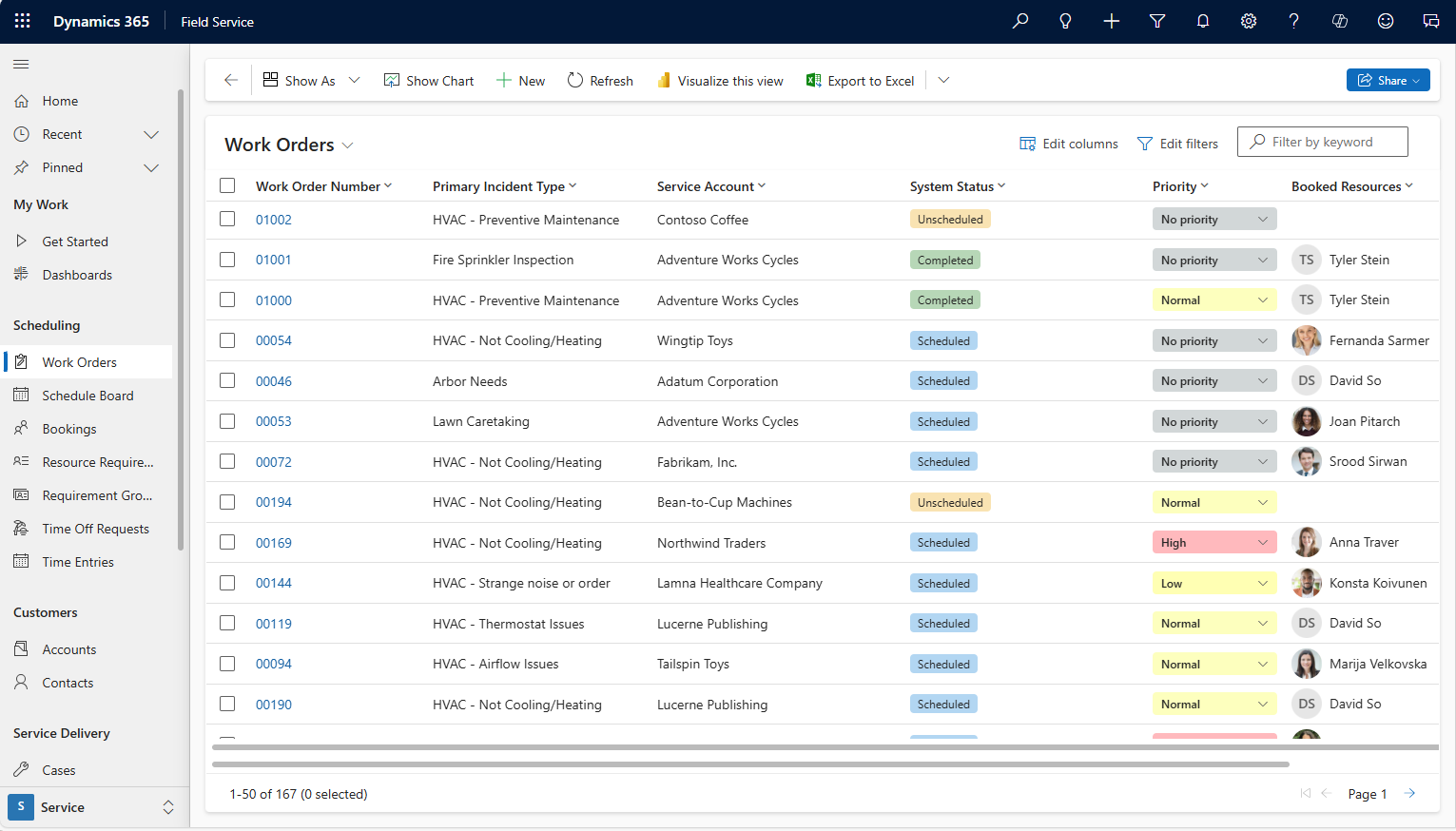Open the Priority dropdown for work order 01000
Image resolution: width=1456 pixels, height=831 pixels.
1214,300
